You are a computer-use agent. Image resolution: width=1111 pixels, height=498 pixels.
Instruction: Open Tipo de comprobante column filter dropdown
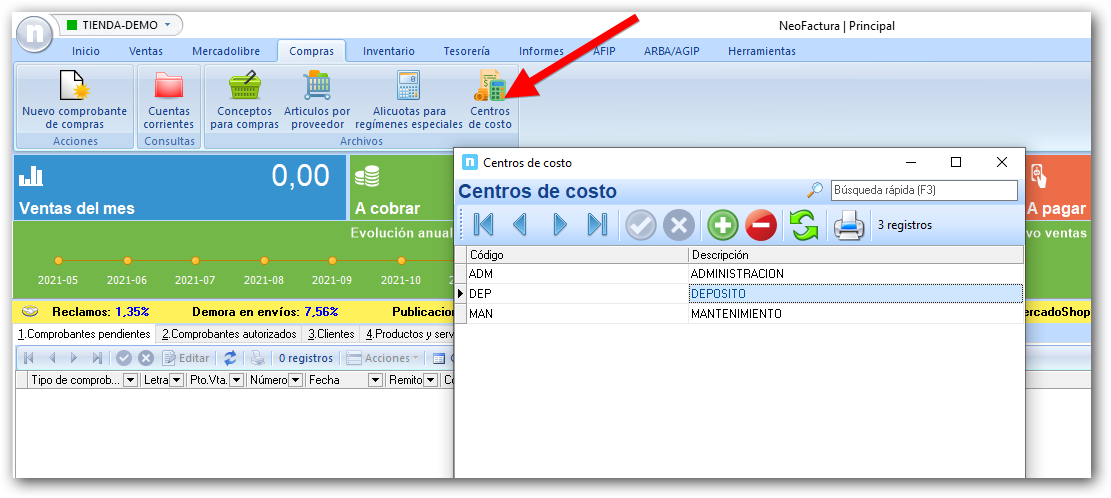click(x=129, y=380)
